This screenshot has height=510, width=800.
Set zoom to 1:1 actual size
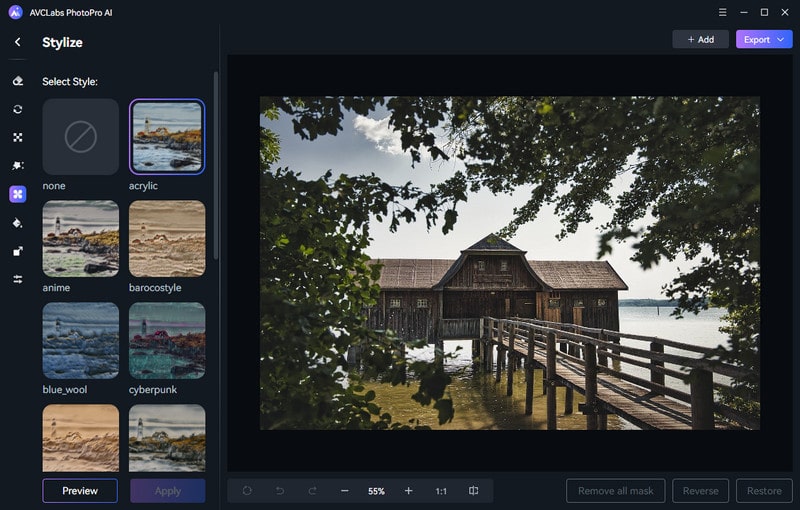click(441, 491)
